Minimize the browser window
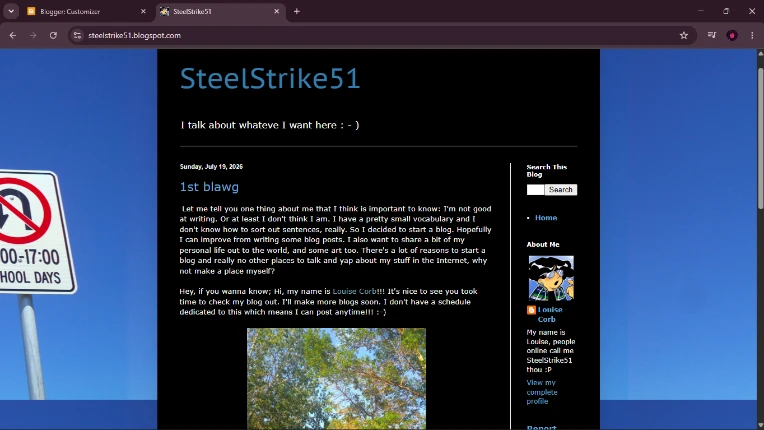764x430 pixels. pos(701,11)
